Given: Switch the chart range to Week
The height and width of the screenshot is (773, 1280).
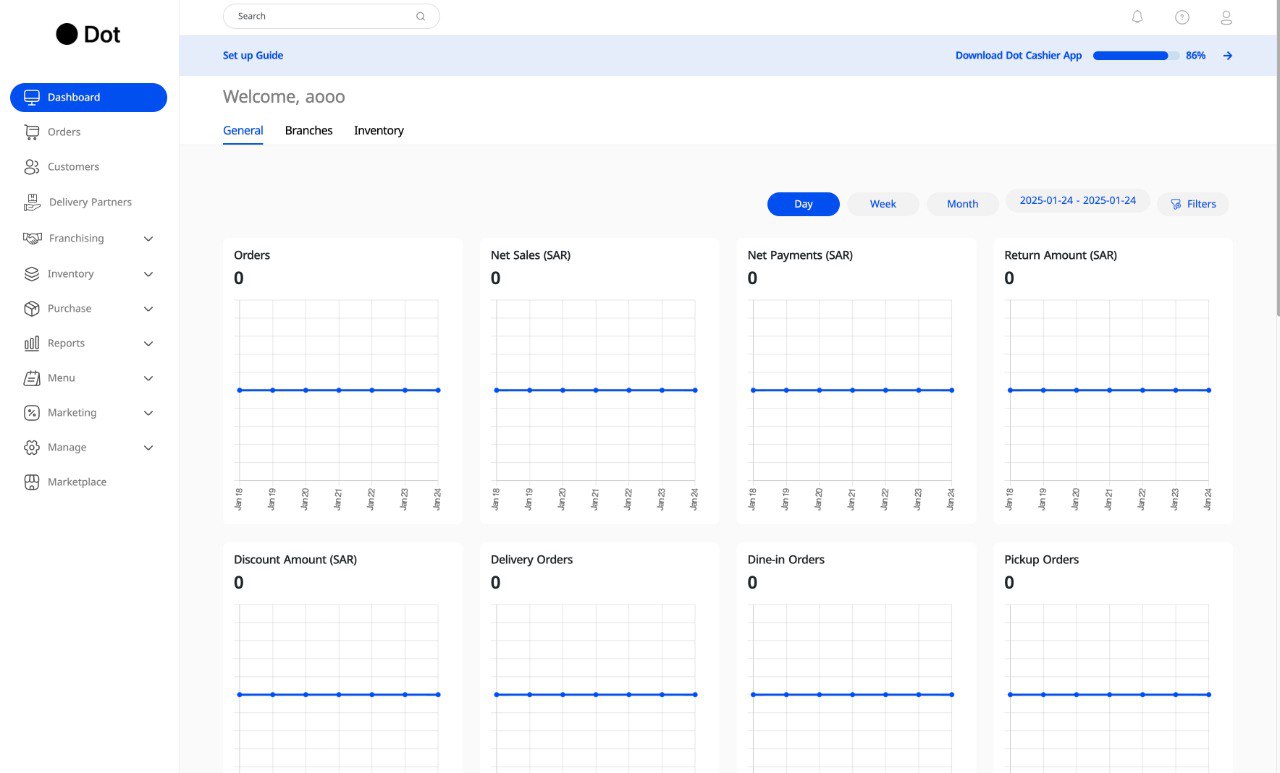Looking at the screenshot, I should [882, 204].
